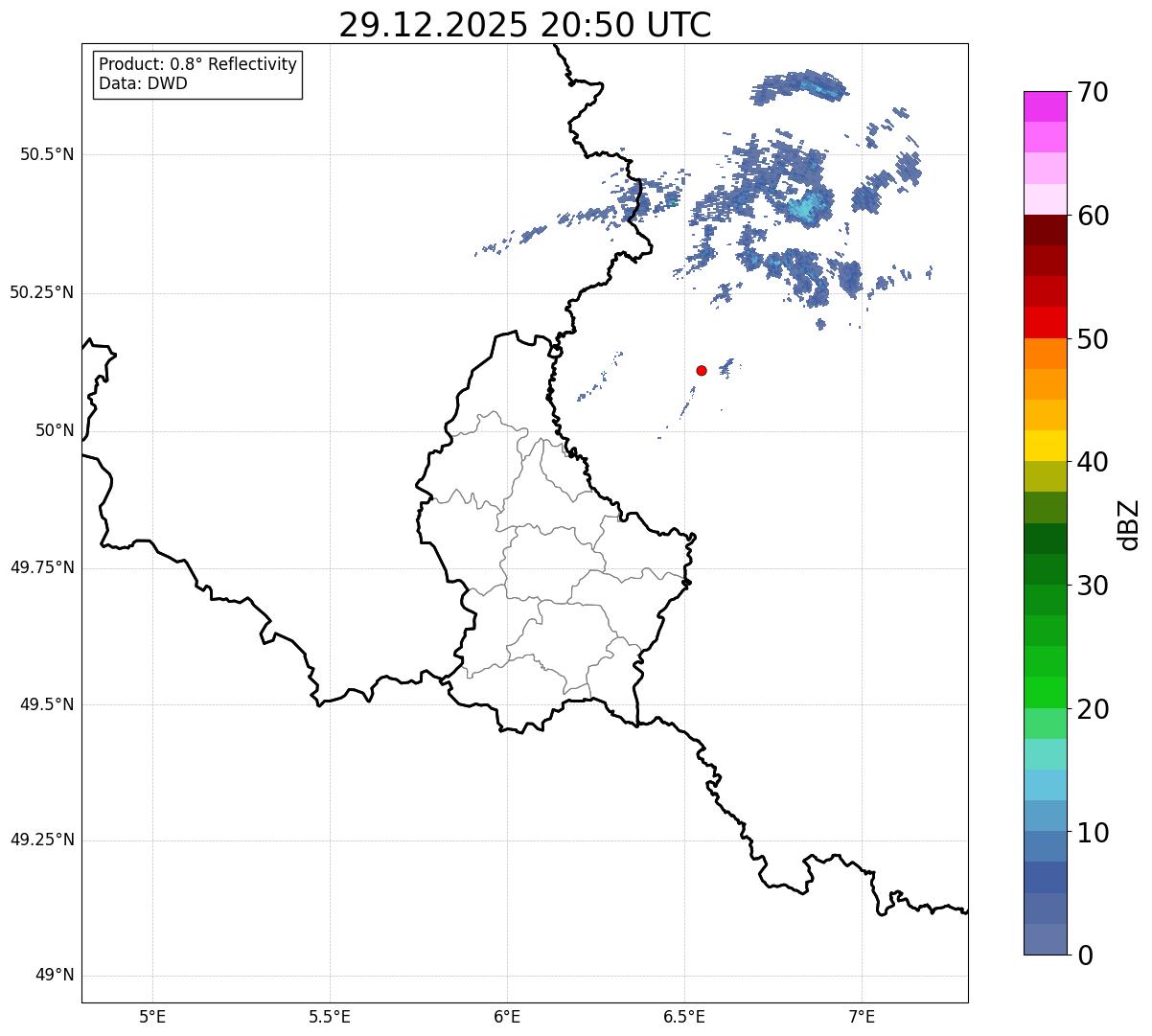1152x1036 pixels.
Task: Click the '6°E' longitude tick label
Action: tap(507, 1016)
